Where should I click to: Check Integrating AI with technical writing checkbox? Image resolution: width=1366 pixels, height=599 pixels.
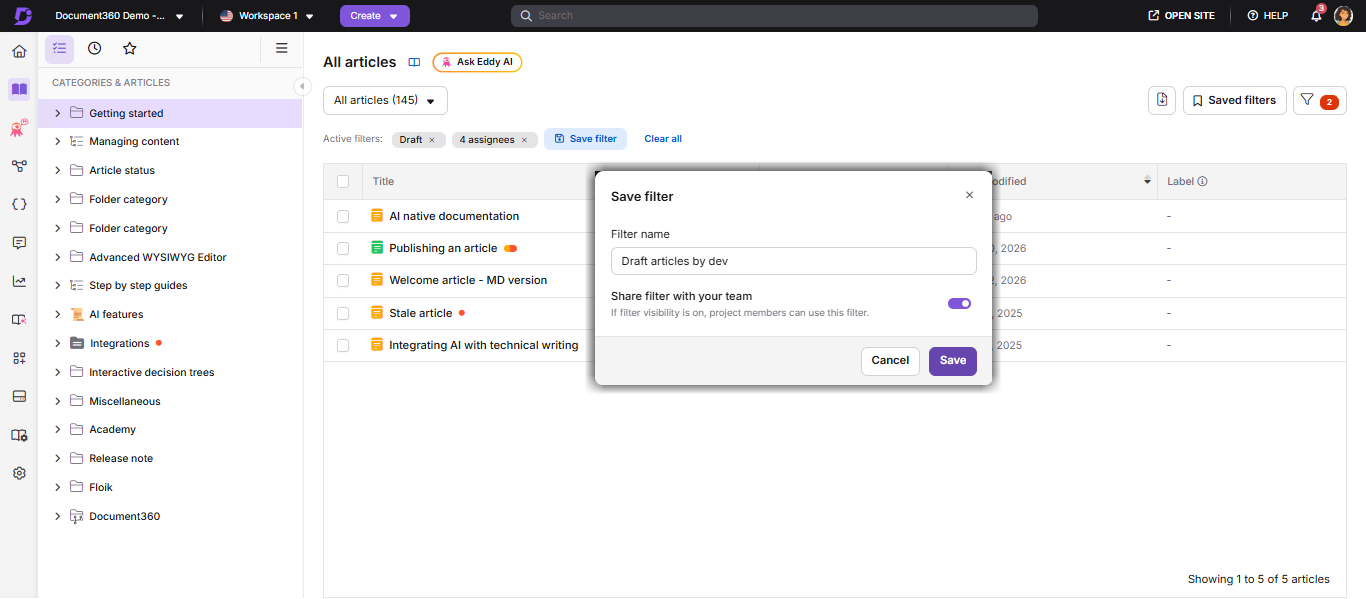343,345
